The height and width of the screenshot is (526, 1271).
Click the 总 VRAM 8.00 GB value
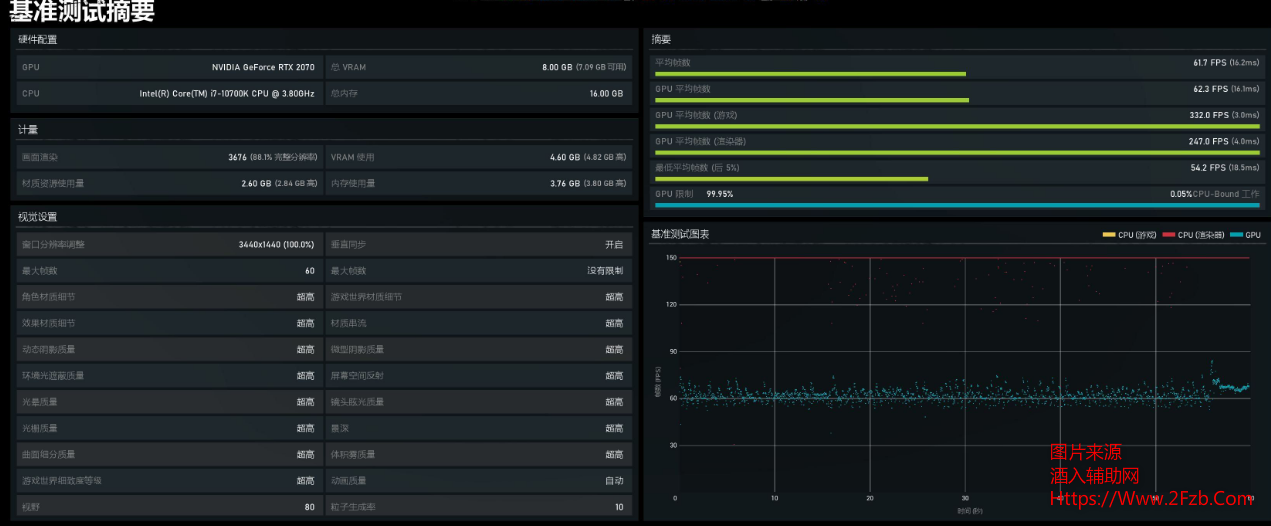[x=583, y=67]
